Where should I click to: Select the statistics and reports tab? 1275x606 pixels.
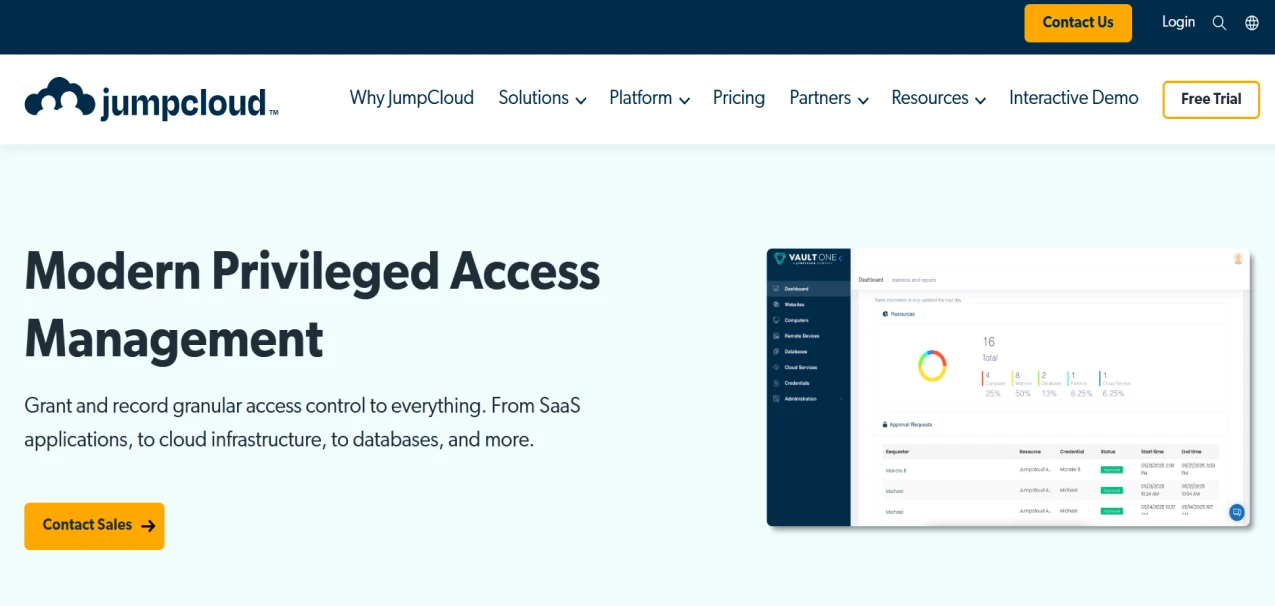[x=914, y=280]
